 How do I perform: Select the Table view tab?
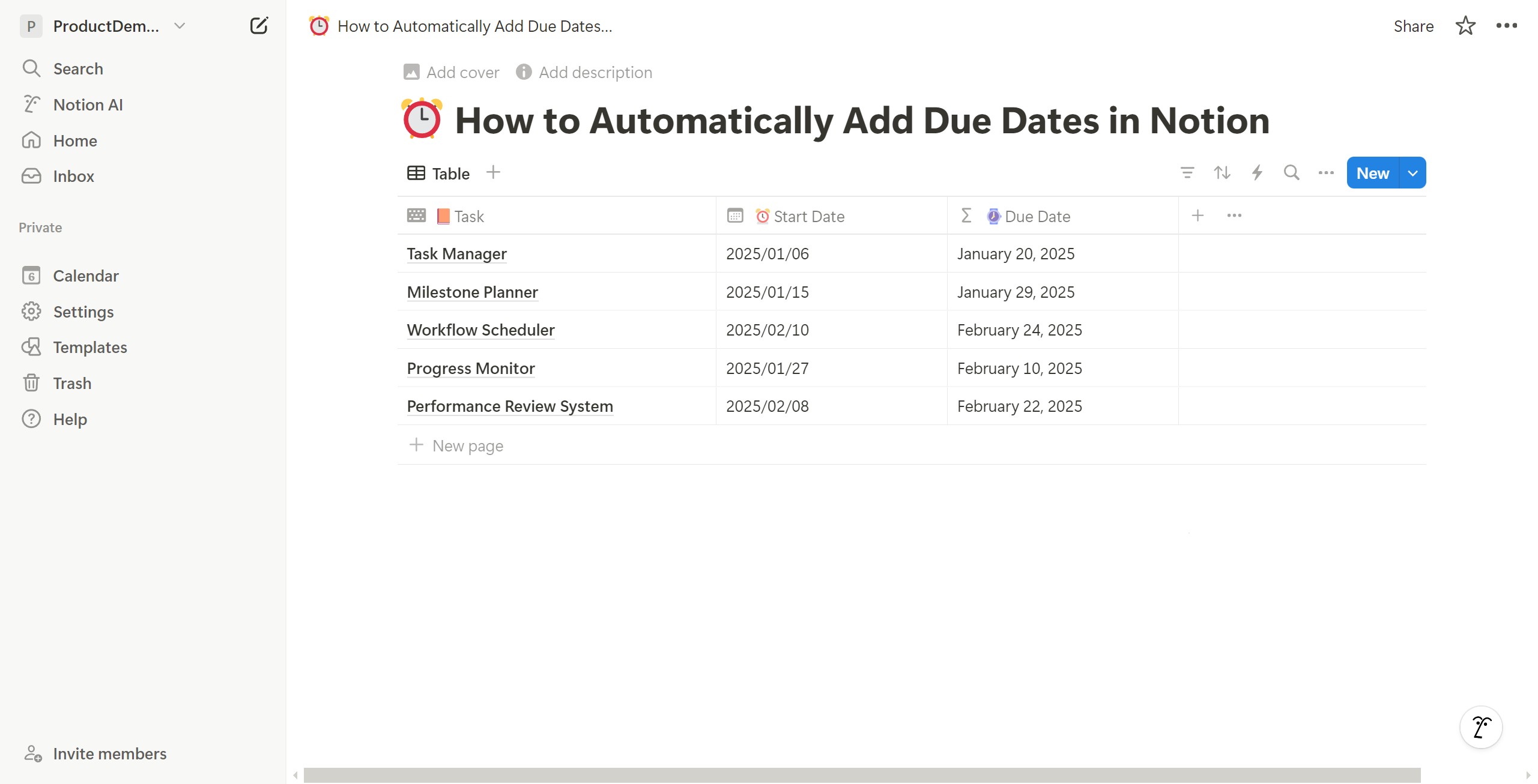click(439, 173)
